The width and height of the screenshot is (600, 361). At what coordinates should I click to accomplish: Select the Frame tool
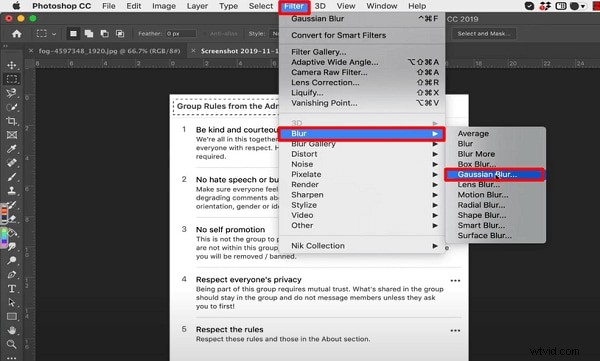tap(11, 135)
